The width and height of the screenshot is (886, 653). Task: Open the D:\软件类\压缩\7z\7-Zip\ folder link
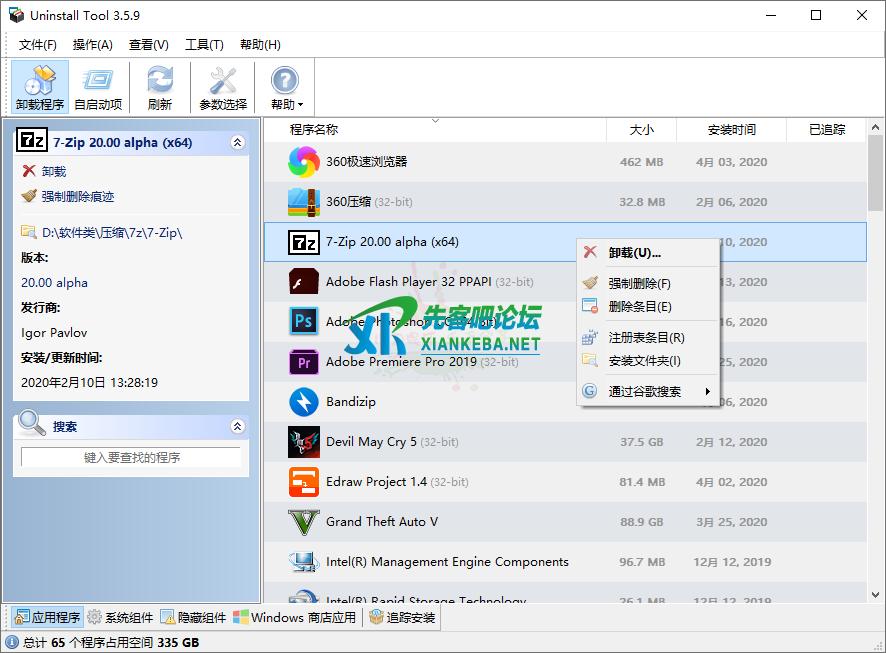pos(111,233)
